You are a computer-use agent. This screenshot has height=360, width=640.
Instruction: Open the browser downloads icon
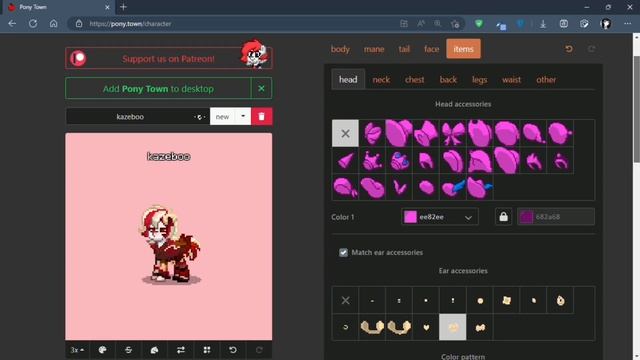point(543,24)
